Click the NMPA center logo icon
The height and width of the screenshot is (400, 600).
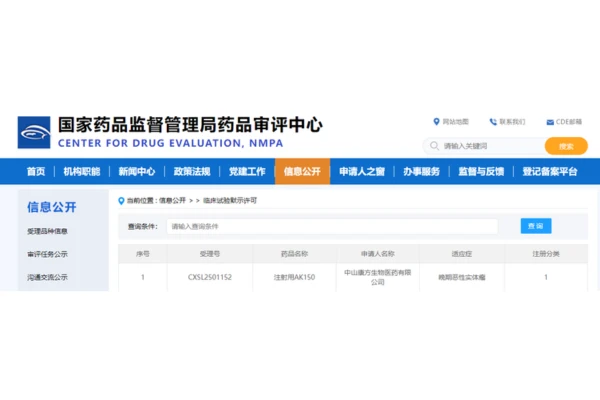pos(33,132)
